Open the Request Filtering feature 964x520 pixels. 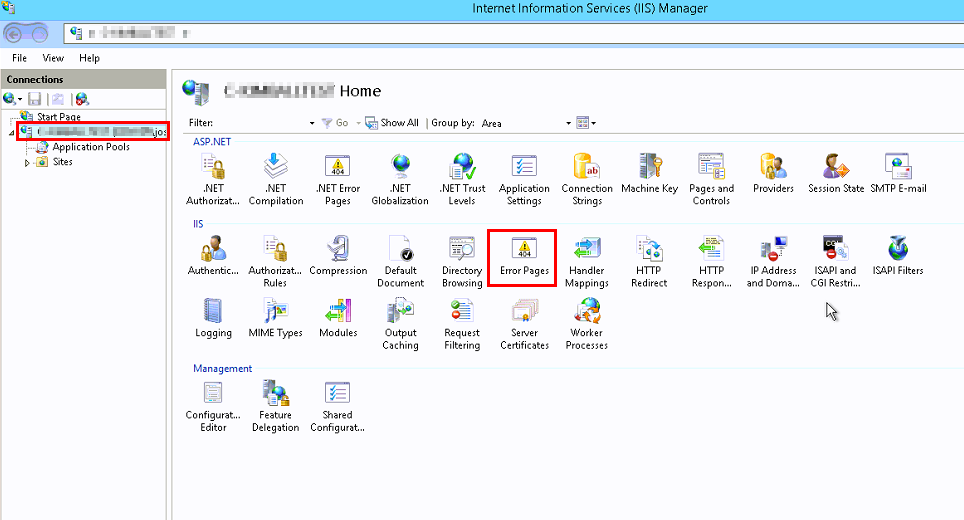click(x=462, y=324)
